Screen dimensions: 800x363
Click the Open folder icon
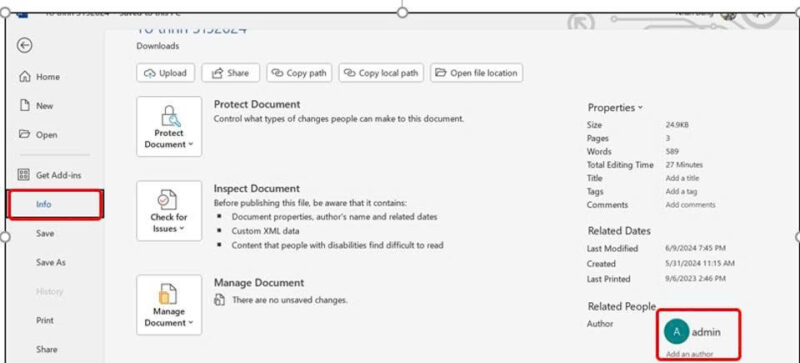(x=24, y=134)
